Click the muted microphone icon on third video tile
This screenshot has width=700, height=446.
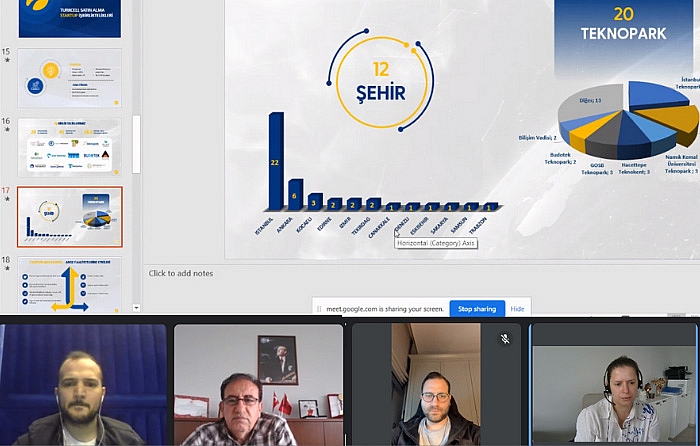pos(505,339)
